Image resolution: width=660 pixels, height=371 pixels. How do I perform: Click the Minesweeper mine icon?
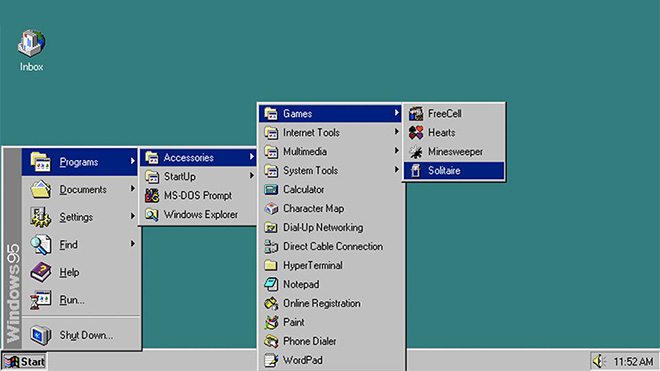[x=416, y=152]
